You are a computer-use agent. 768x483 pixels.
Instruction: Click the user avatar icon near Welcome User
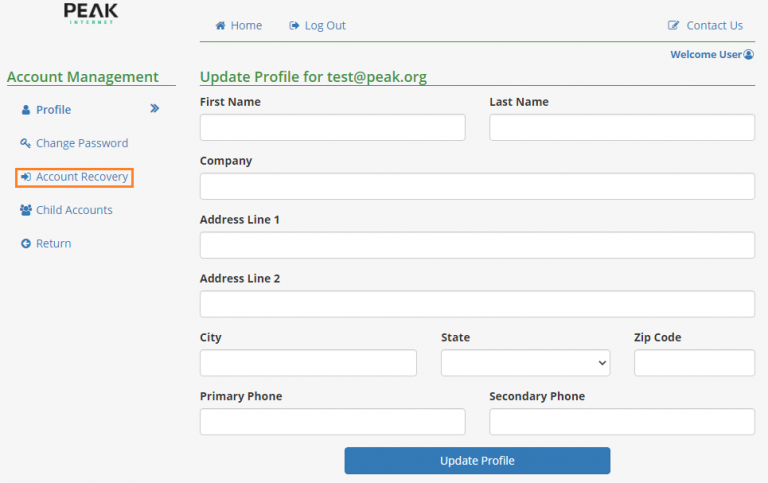pos(749,55)
